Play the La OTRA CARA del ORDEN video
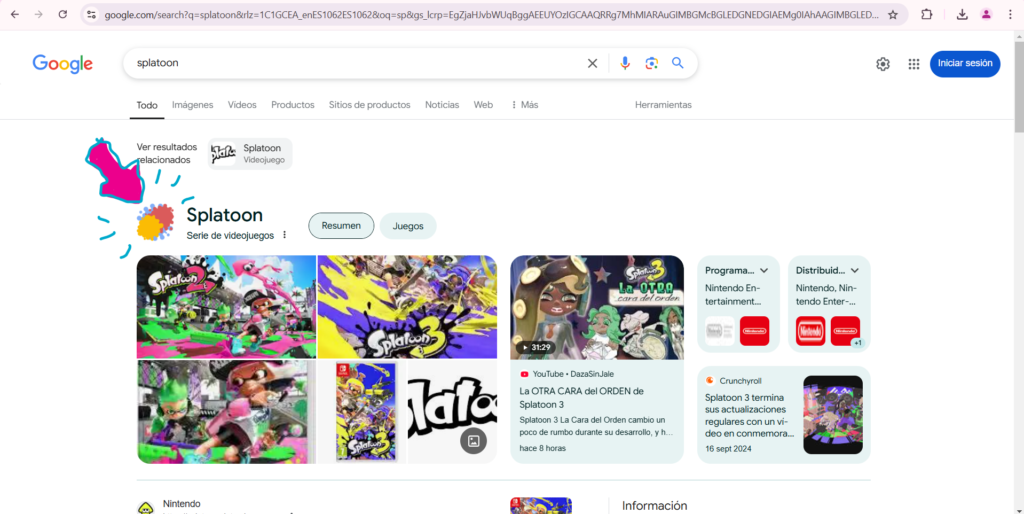Viewport: 1024px width, 514px height. (597, 307)
